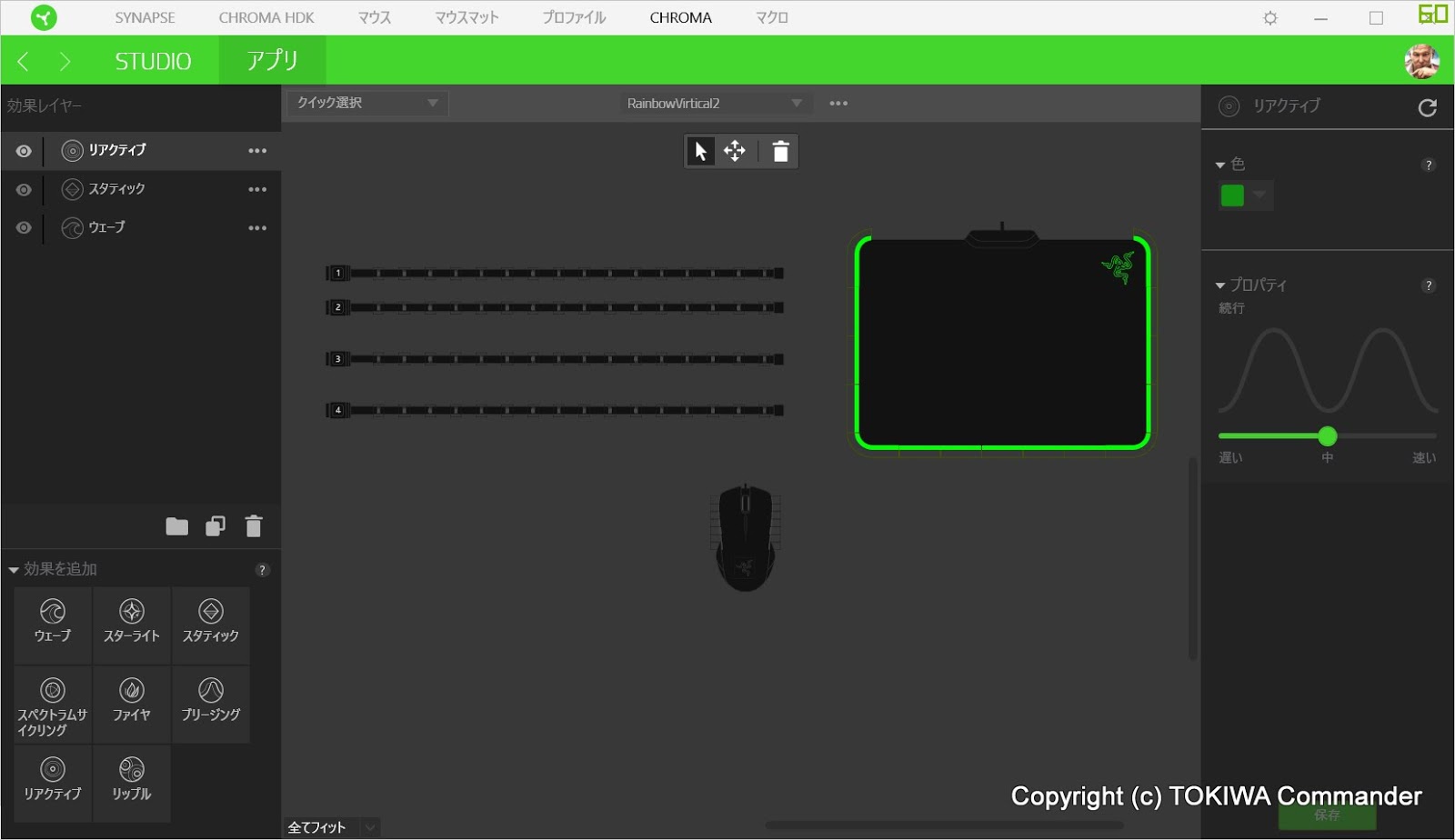Open the RainbowVirtical2 profile dropdown
This screenshot has width=1455, height=840.
pos(797,103)
